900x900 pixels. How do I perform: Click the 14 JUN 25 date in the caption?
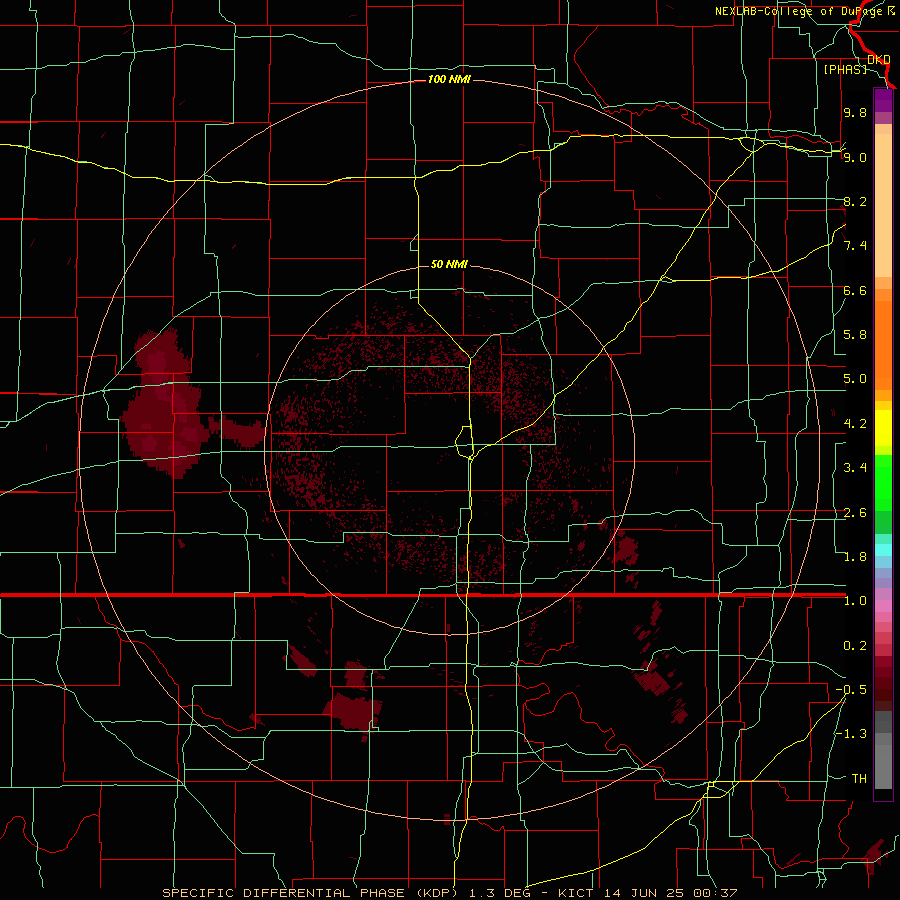pos(643,893)
